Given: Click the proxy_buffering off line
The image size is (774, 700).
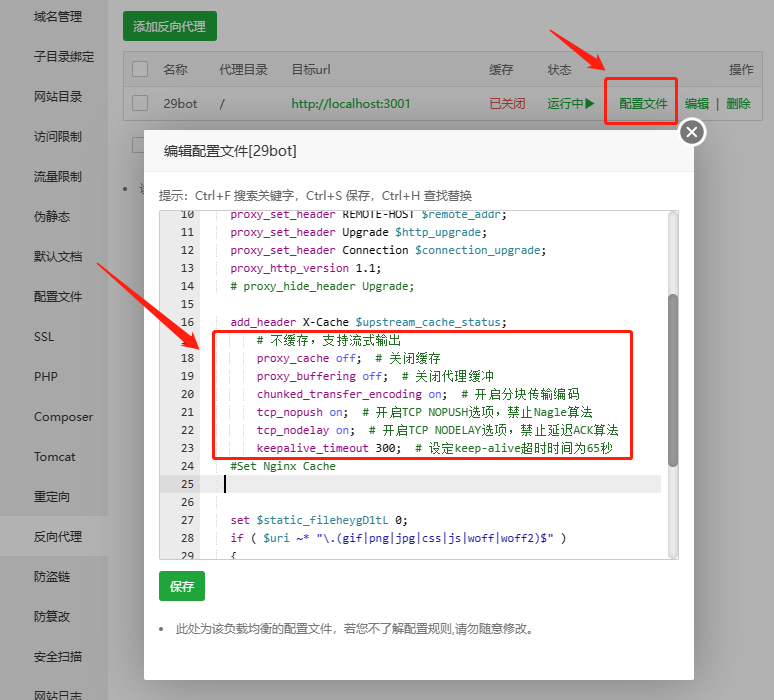Looking at the screenshot, I should tap(375, 376).
